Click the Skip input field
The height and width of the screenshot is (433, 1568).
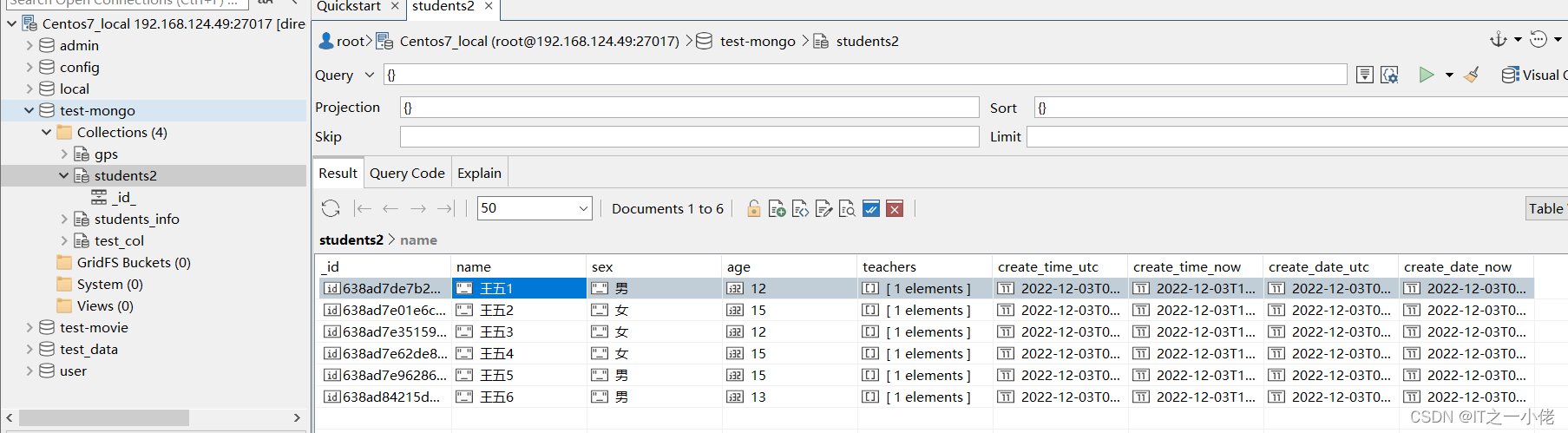tap(689, 136)
